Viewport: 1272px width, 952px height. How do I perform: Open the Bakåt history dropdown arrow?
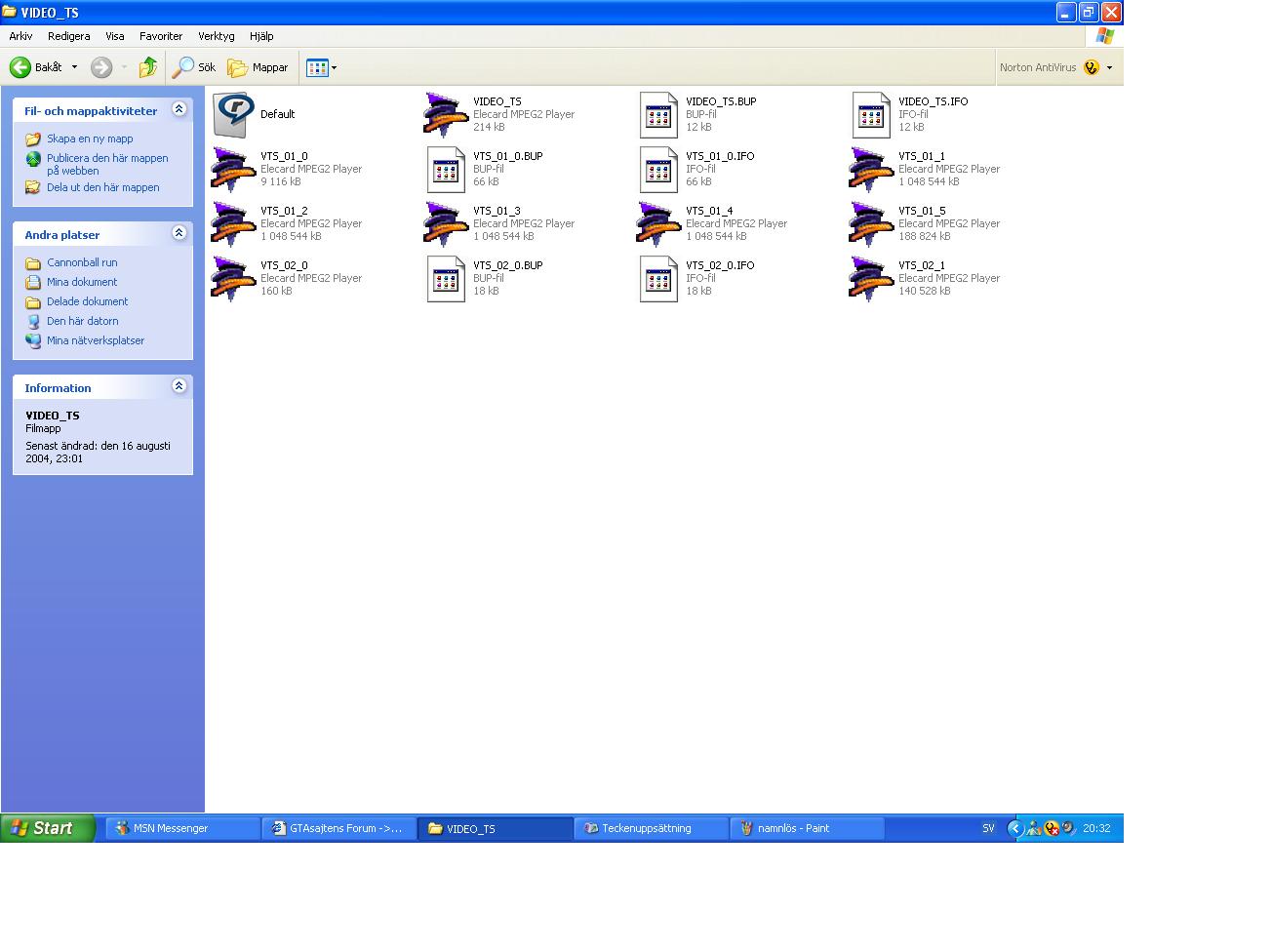pos(74,67)
